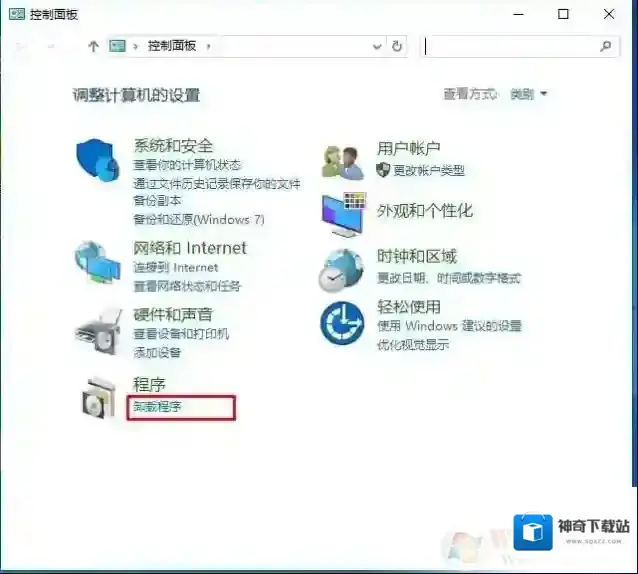
Task: Open 查看网络状态和任务 link
Action: 187,286
